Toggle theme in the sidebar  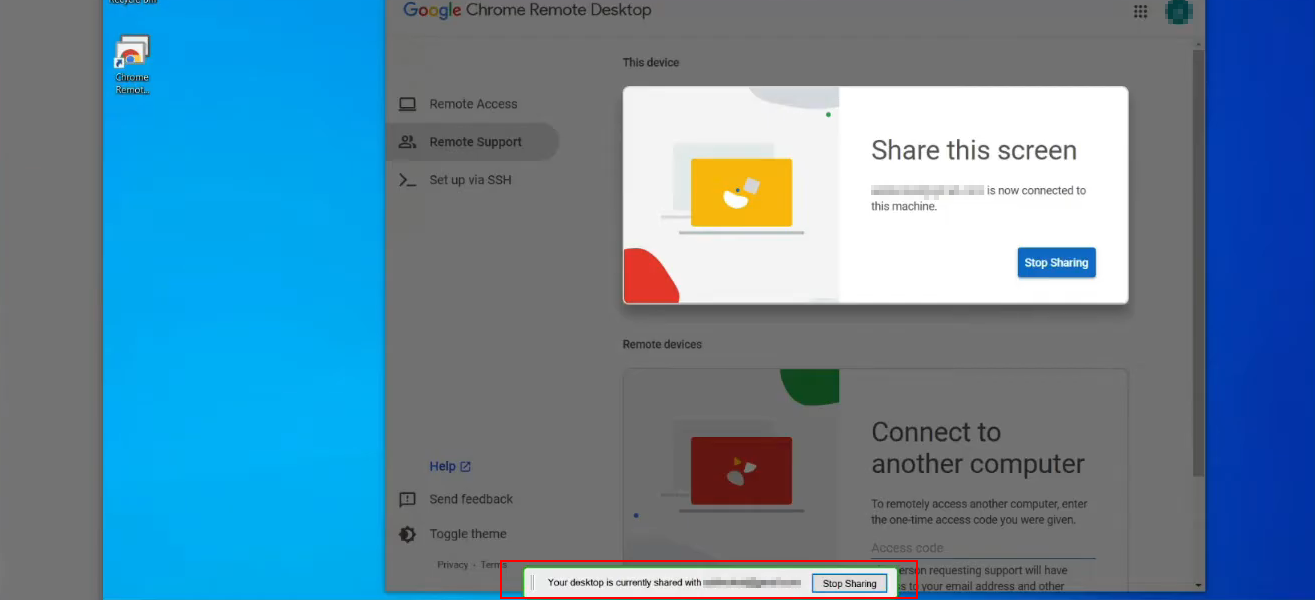point(468,534)
